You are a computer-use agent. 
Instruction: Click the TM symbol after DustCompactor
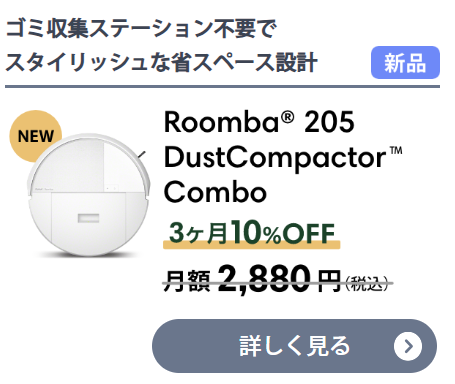pyautogui.click(x=396, y=151)
